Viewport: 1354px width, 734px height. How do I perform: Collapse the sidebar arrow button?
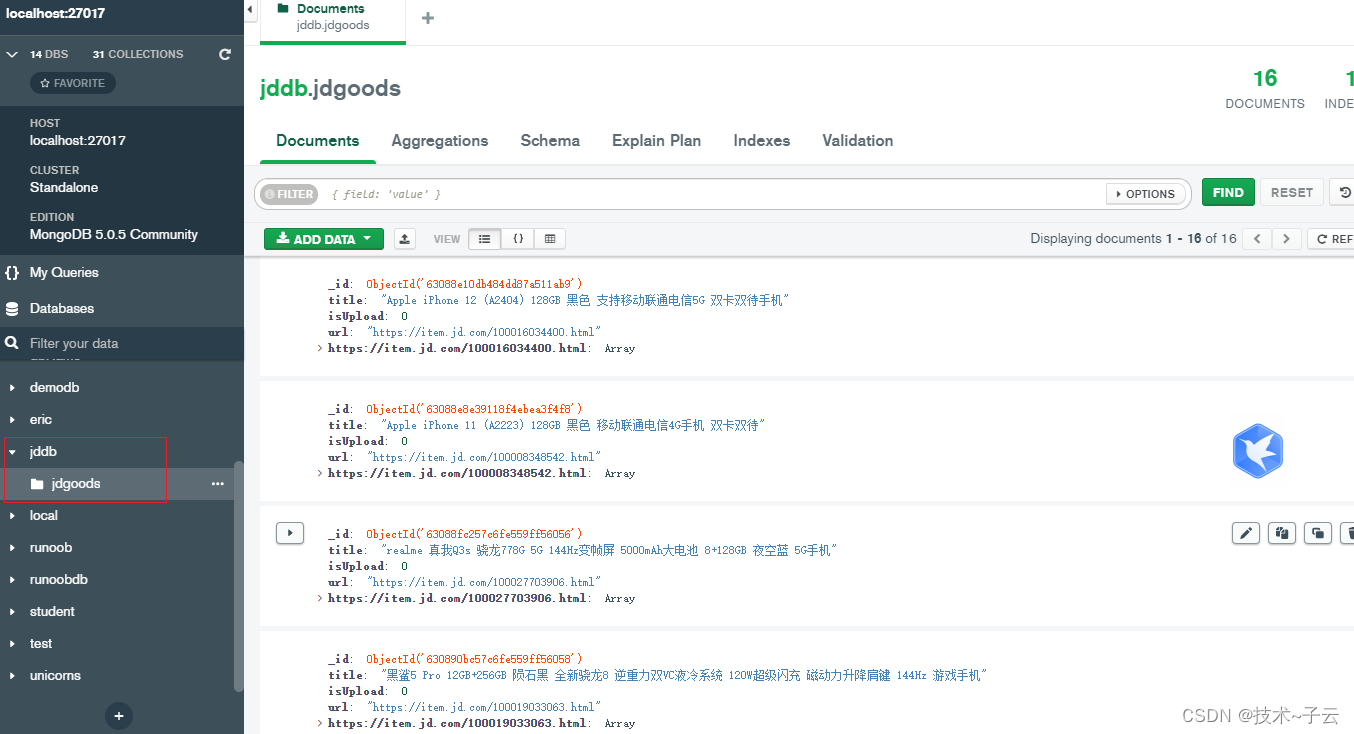[x=250, y=9]
